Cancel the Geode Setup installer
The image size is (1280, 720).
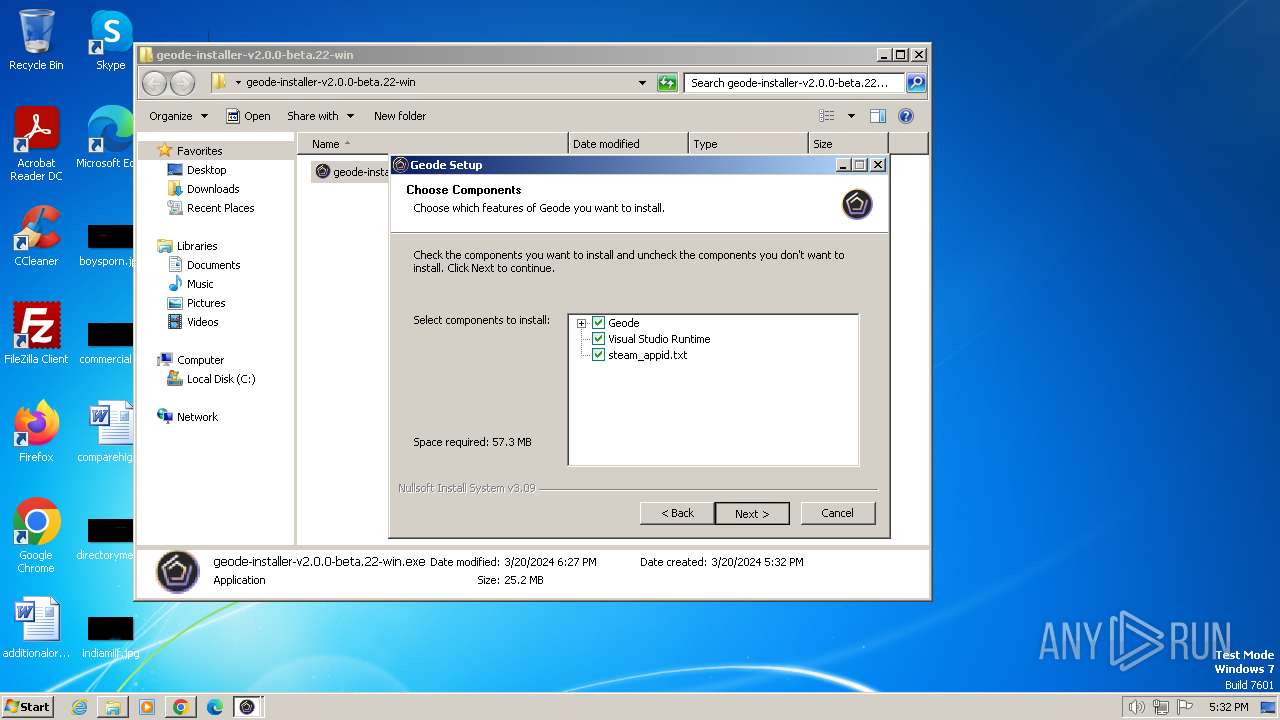[838, 513]
